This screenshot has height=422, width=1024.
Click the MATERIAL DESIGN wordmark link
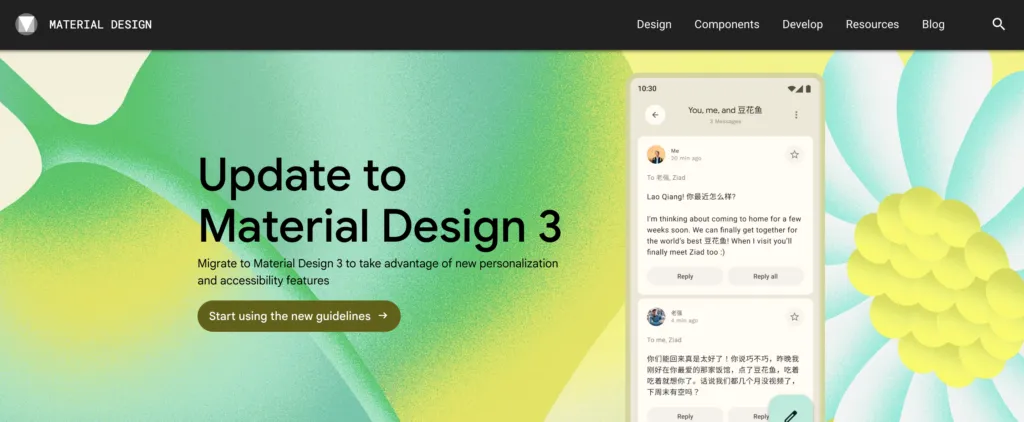[101, 25]
